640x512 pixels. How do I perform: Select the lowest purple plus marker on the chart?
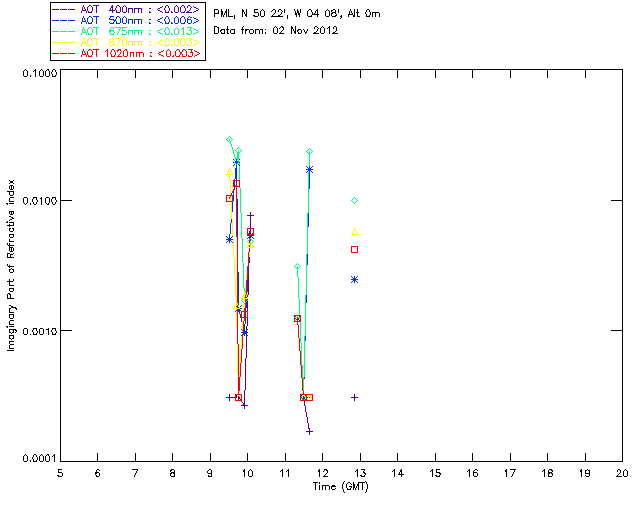click(x=309, y=432)
